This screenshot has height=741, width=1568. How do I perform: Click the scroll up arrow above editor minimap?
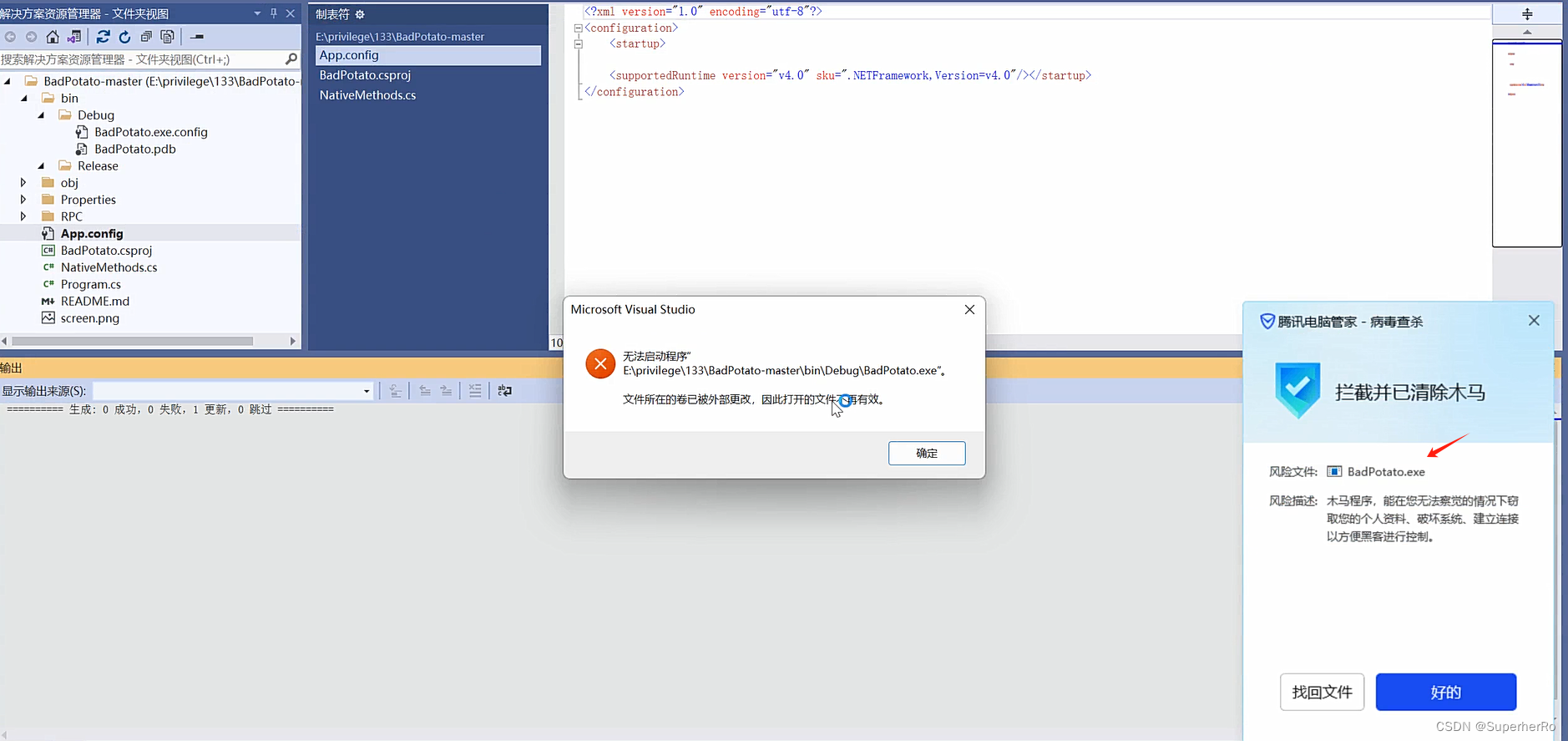click(x=1527, y=32)
